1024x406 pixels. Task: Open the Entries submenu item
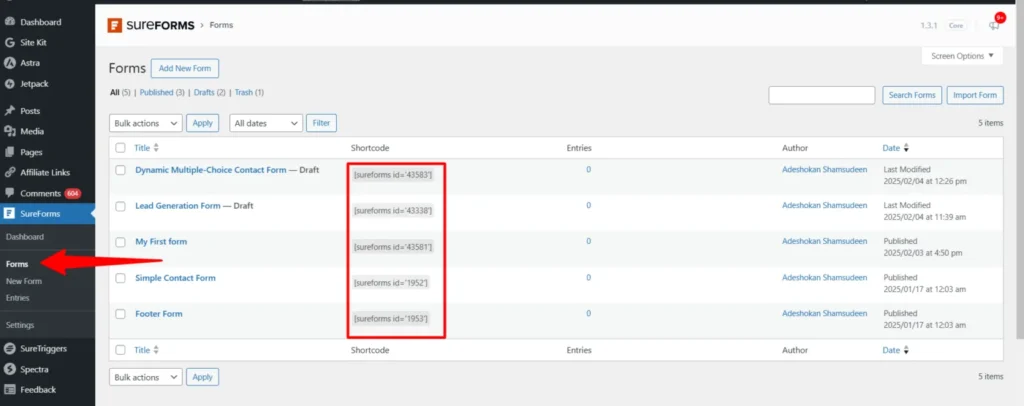pos(18,298)
